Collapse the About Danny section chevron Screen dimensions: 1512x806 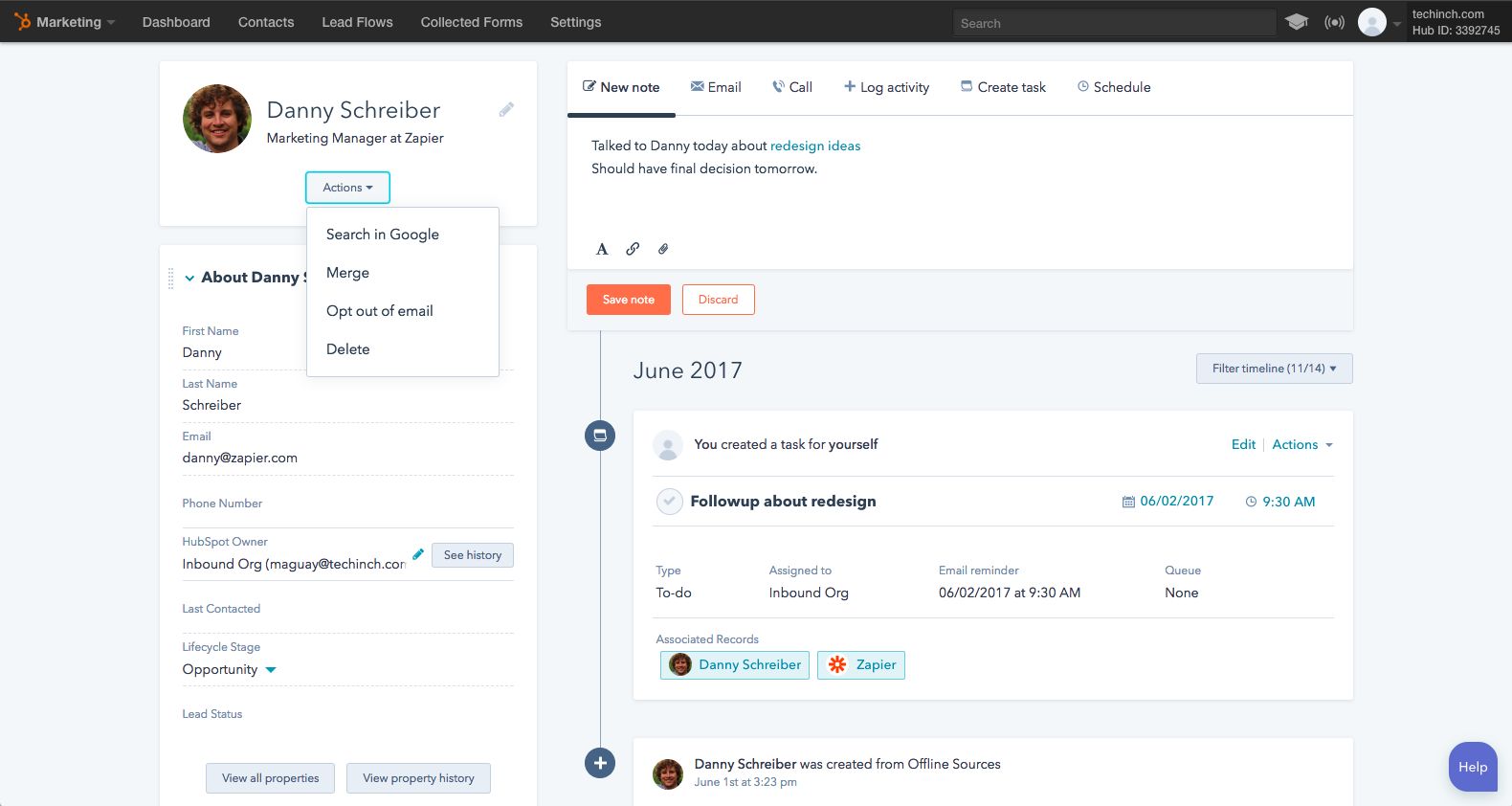click(x=189, y=278)
